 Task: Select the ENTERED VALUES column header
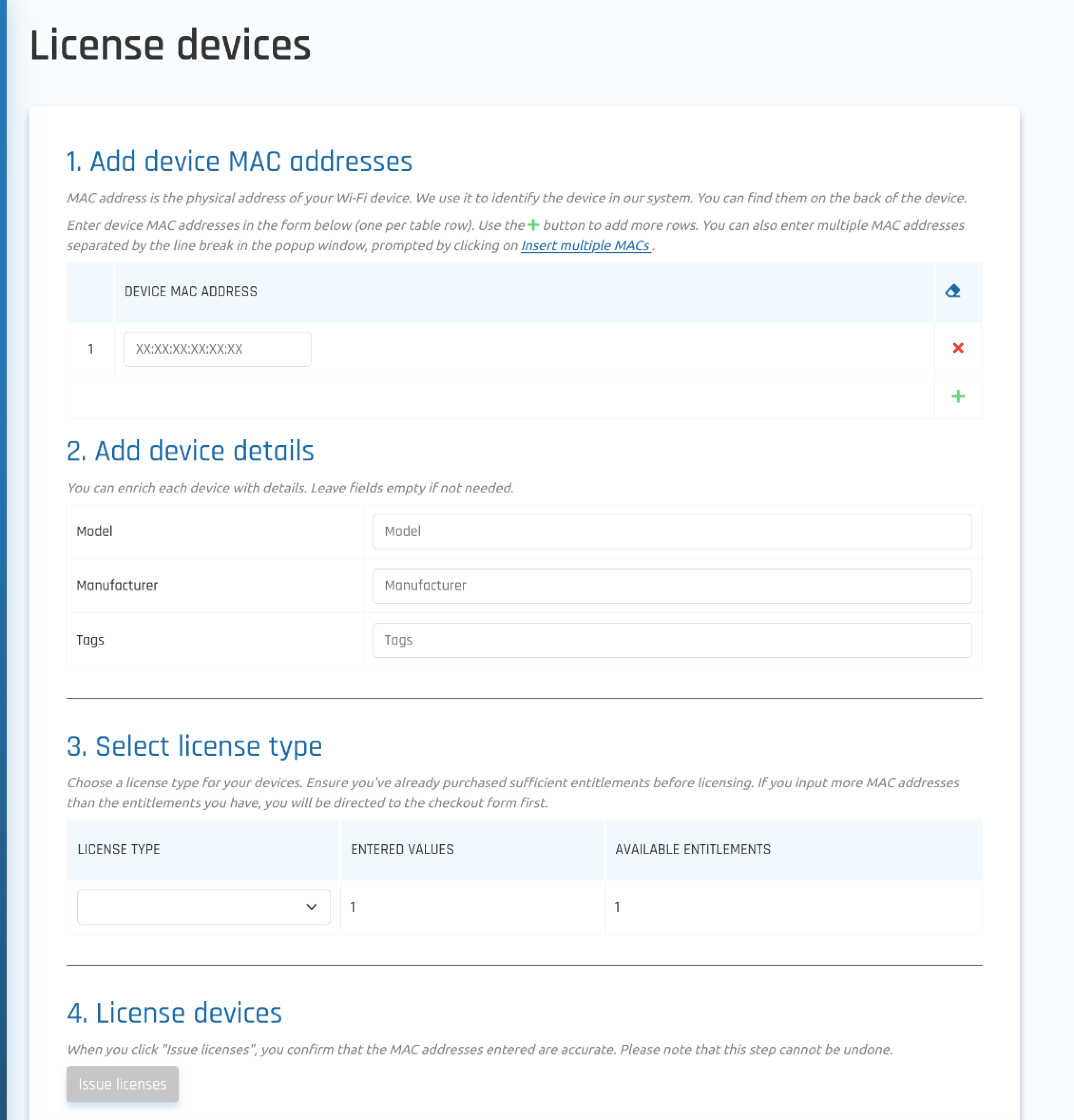click(402, 849)
